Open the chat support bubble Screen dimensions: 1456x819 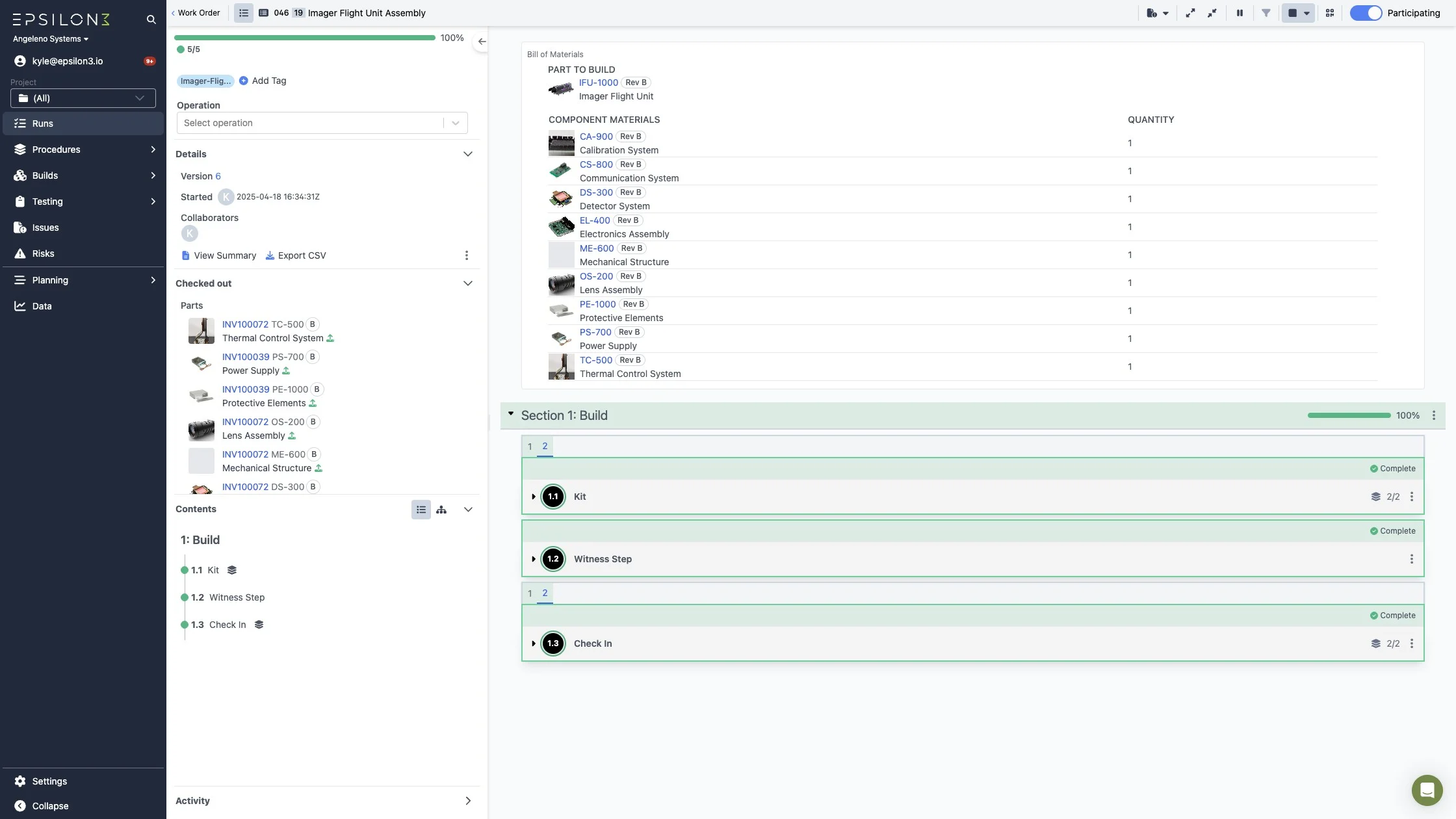1427,790
